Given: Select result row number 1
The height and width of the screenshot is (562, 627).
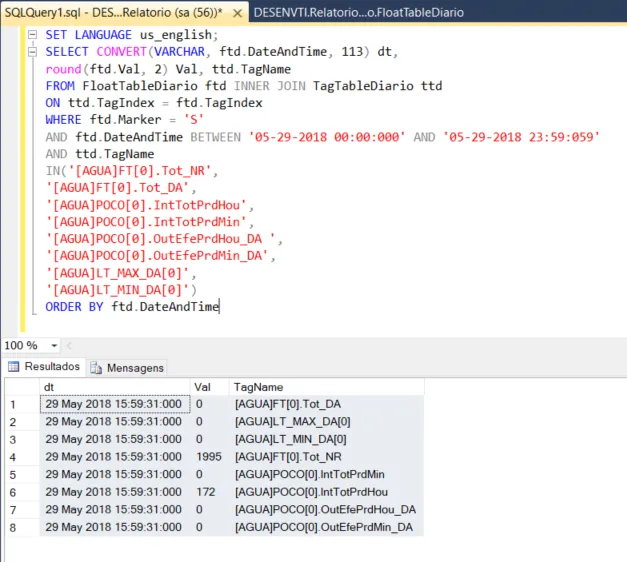Looking at the screenshot, I should [x=13, y=404].
